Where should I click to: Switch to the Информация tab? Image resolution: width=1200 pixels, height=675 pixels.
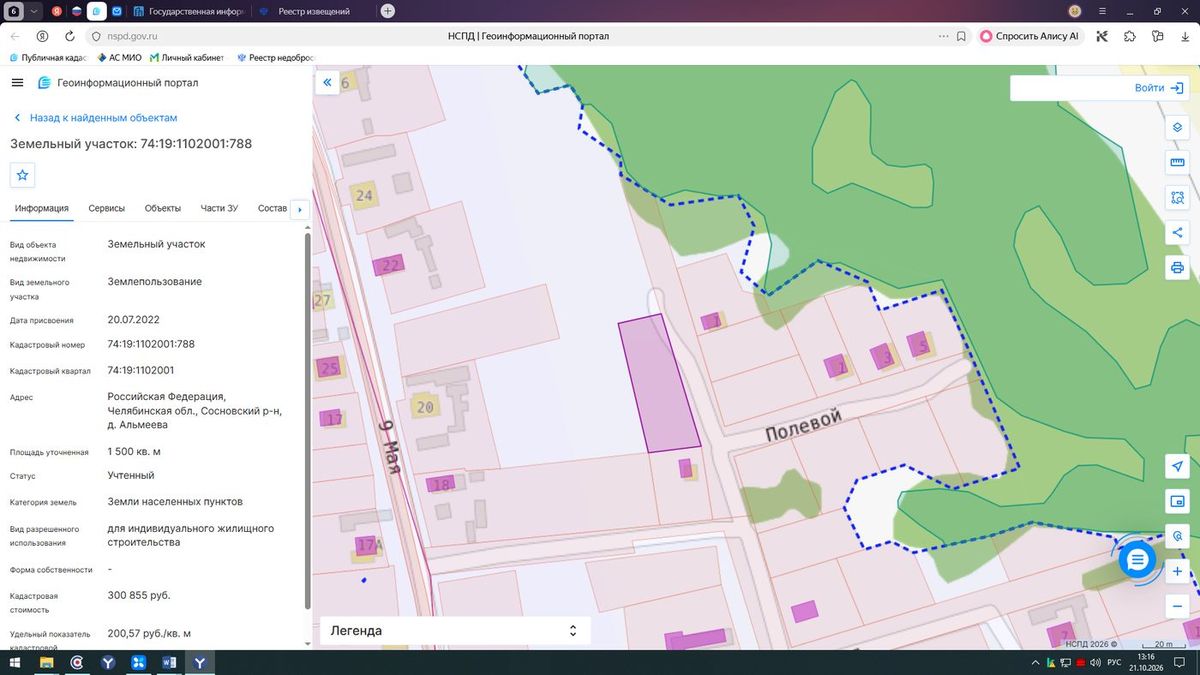point(42,208)
